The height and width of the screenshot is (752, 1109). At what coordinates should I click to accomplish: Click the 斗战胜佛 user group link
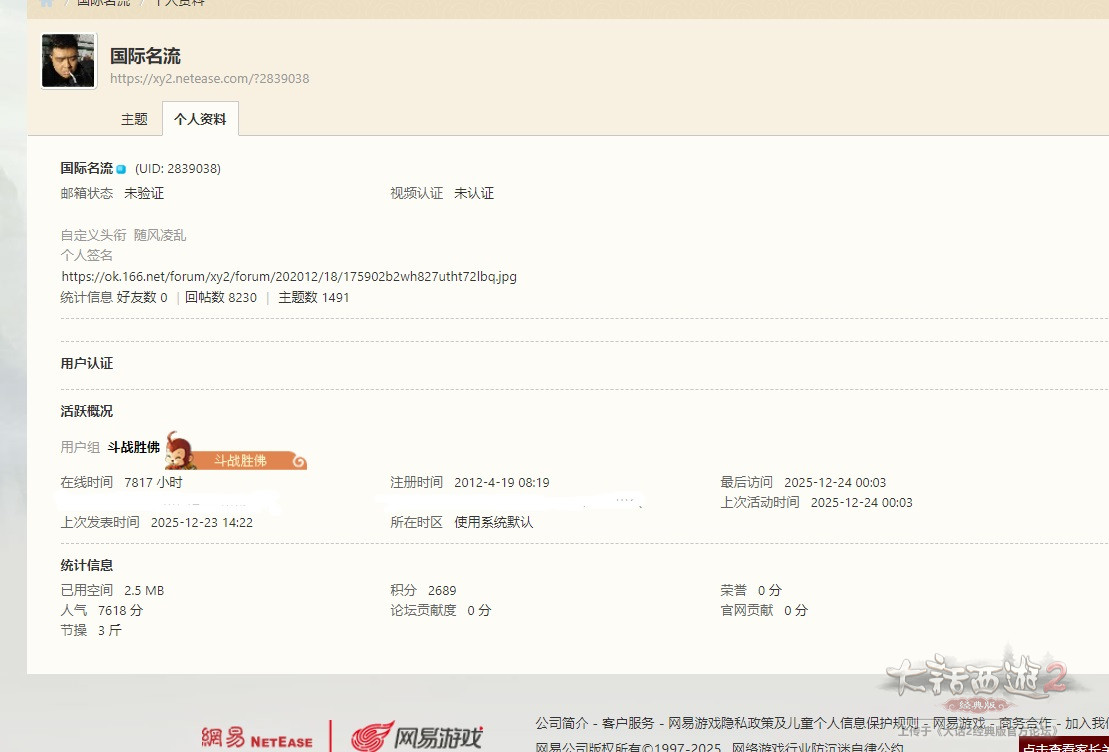[134, 447]
